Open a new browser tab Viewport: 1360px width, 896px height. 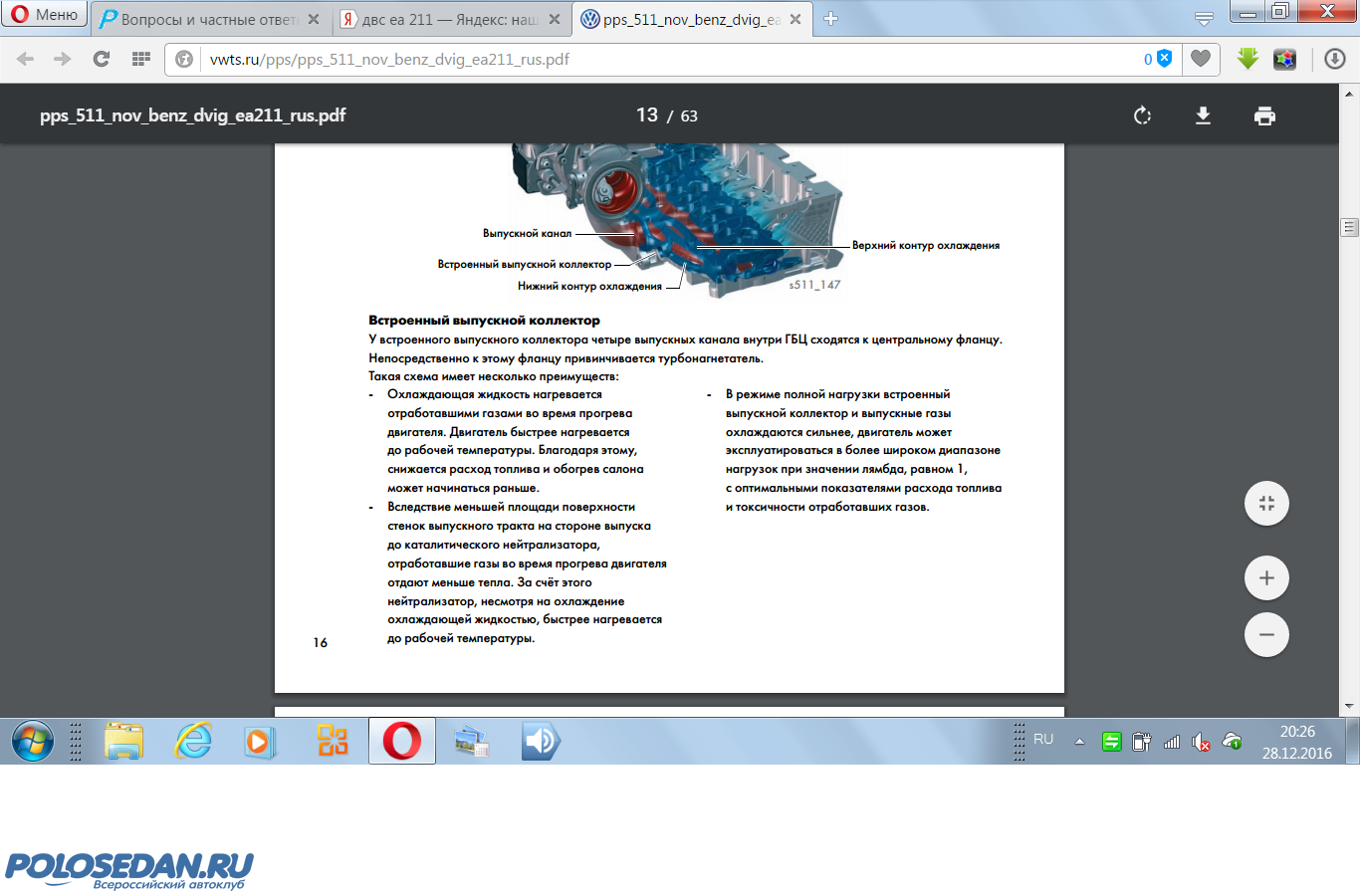(x=831, y=19)
